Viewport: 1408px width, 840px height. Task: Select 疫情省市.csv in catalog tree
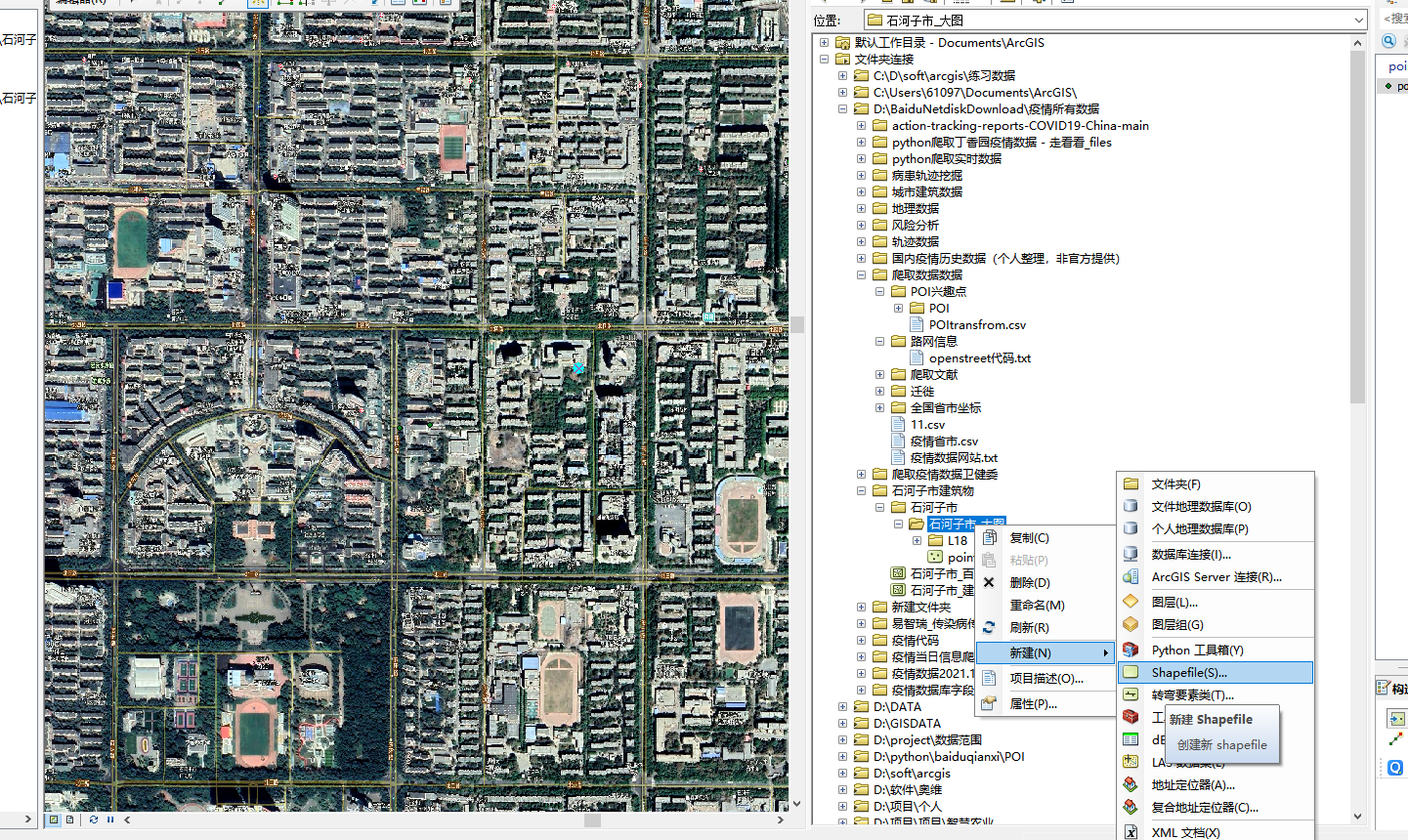[944, 441]
